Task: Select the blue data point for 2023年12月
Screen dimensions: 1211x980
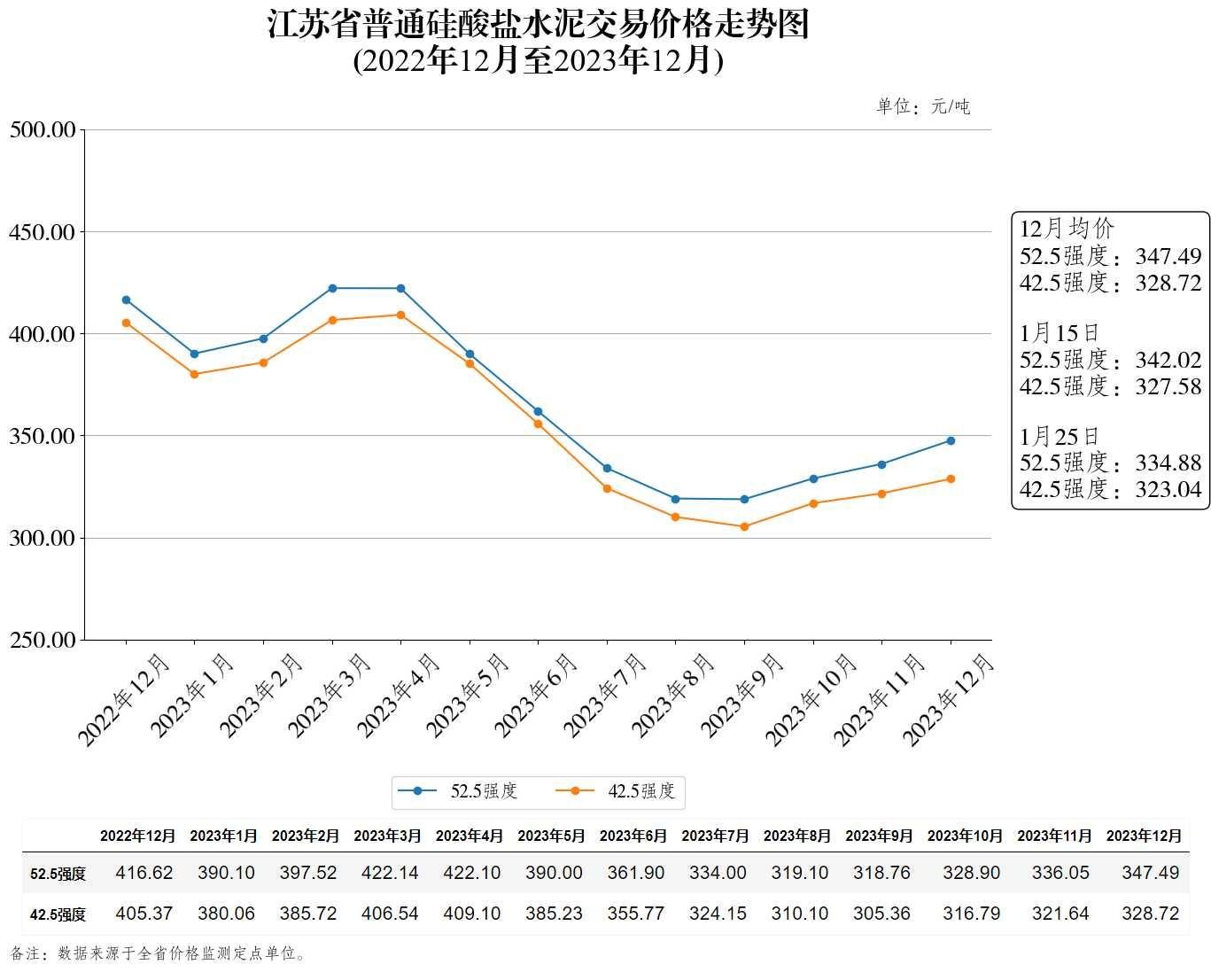Action: [x=951, y=440]
